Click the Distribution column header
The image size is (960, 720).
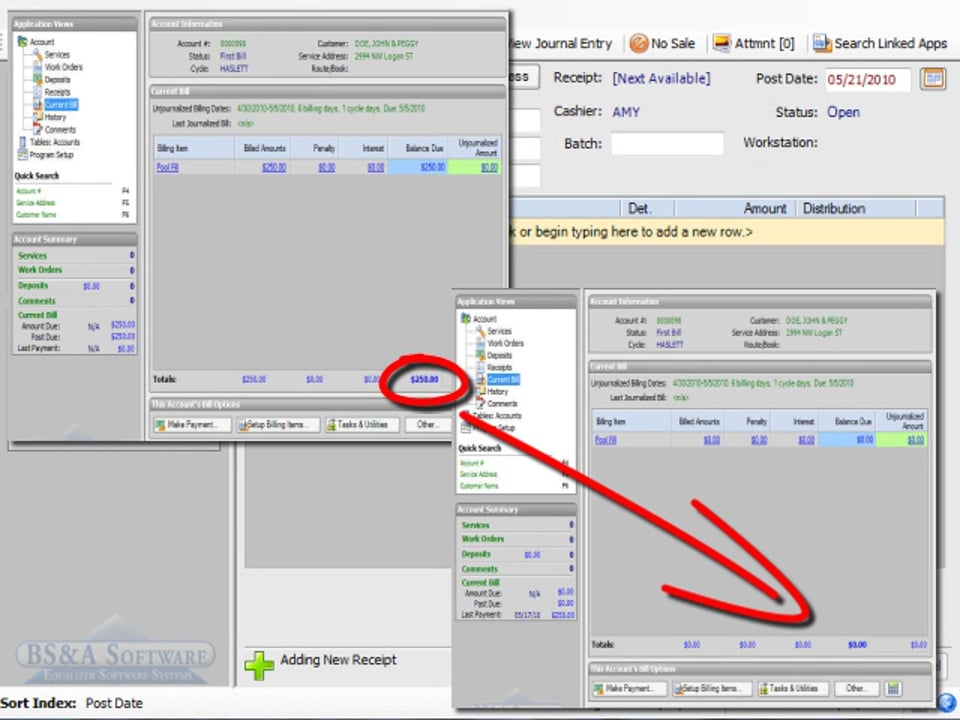tap(856, 208)
